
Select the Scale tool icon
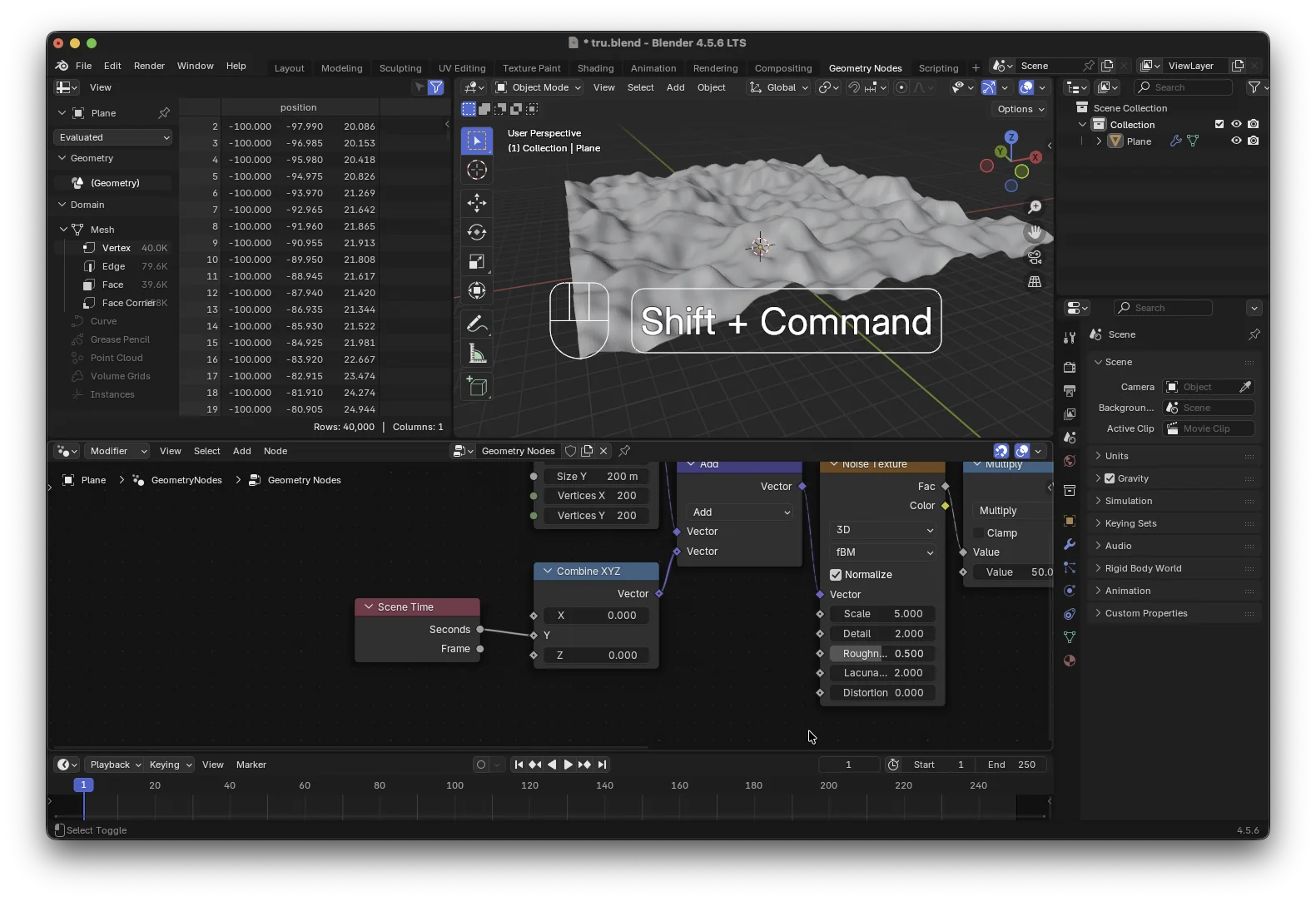pyautogui.click(x=477, y=262)
